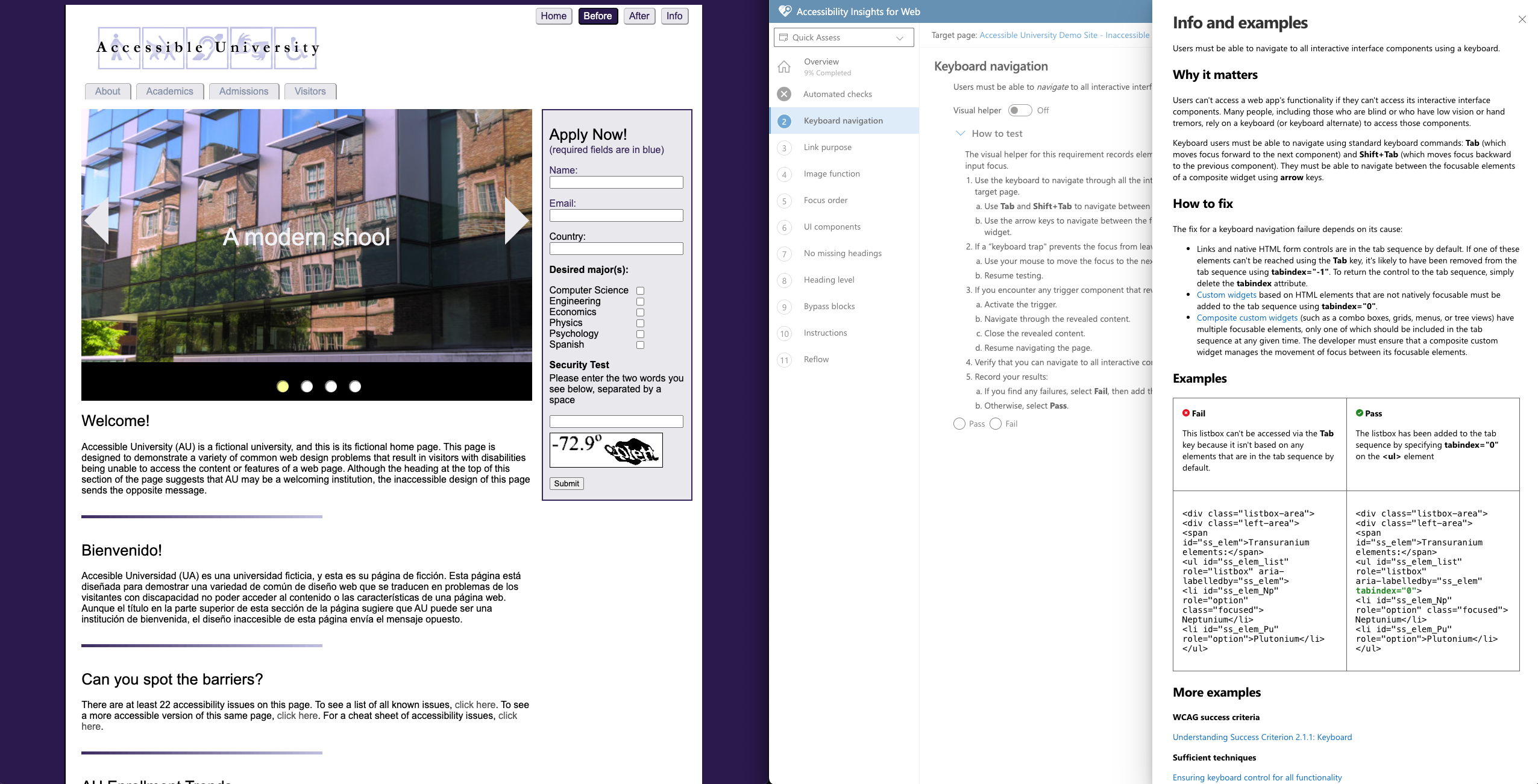Open the About menu
The image size is (1538, 784).
tap(107, 91)
